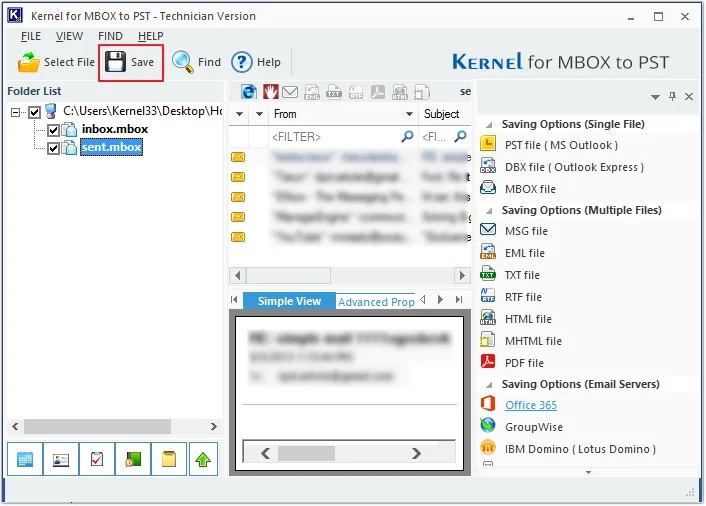Open the HELP menu
706x506 pixels.
150,36
